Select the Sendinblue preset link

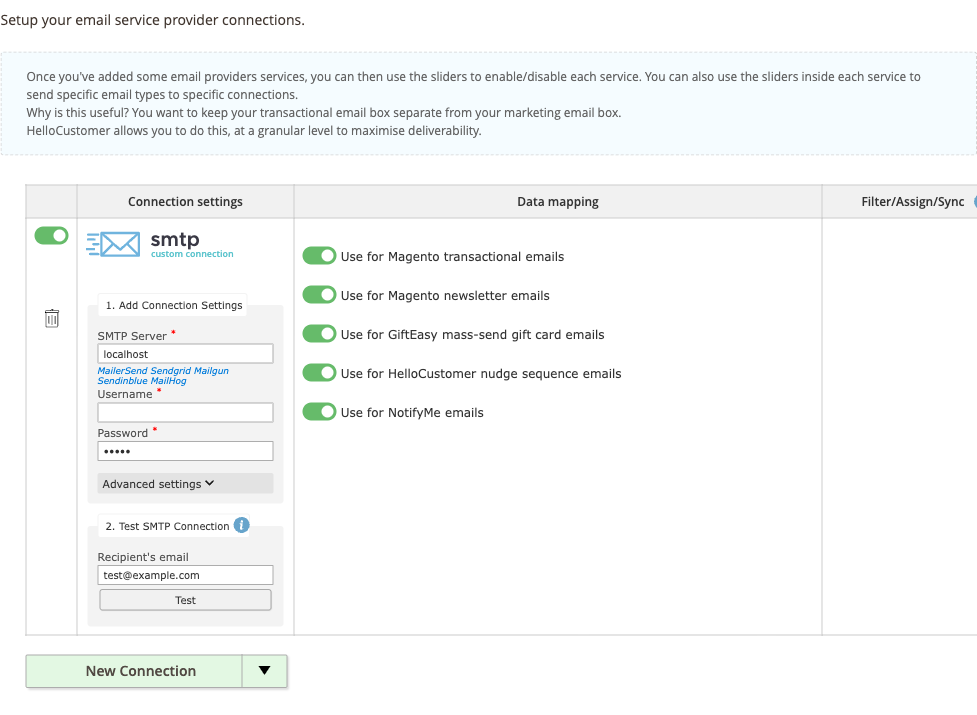click(122, 381)
